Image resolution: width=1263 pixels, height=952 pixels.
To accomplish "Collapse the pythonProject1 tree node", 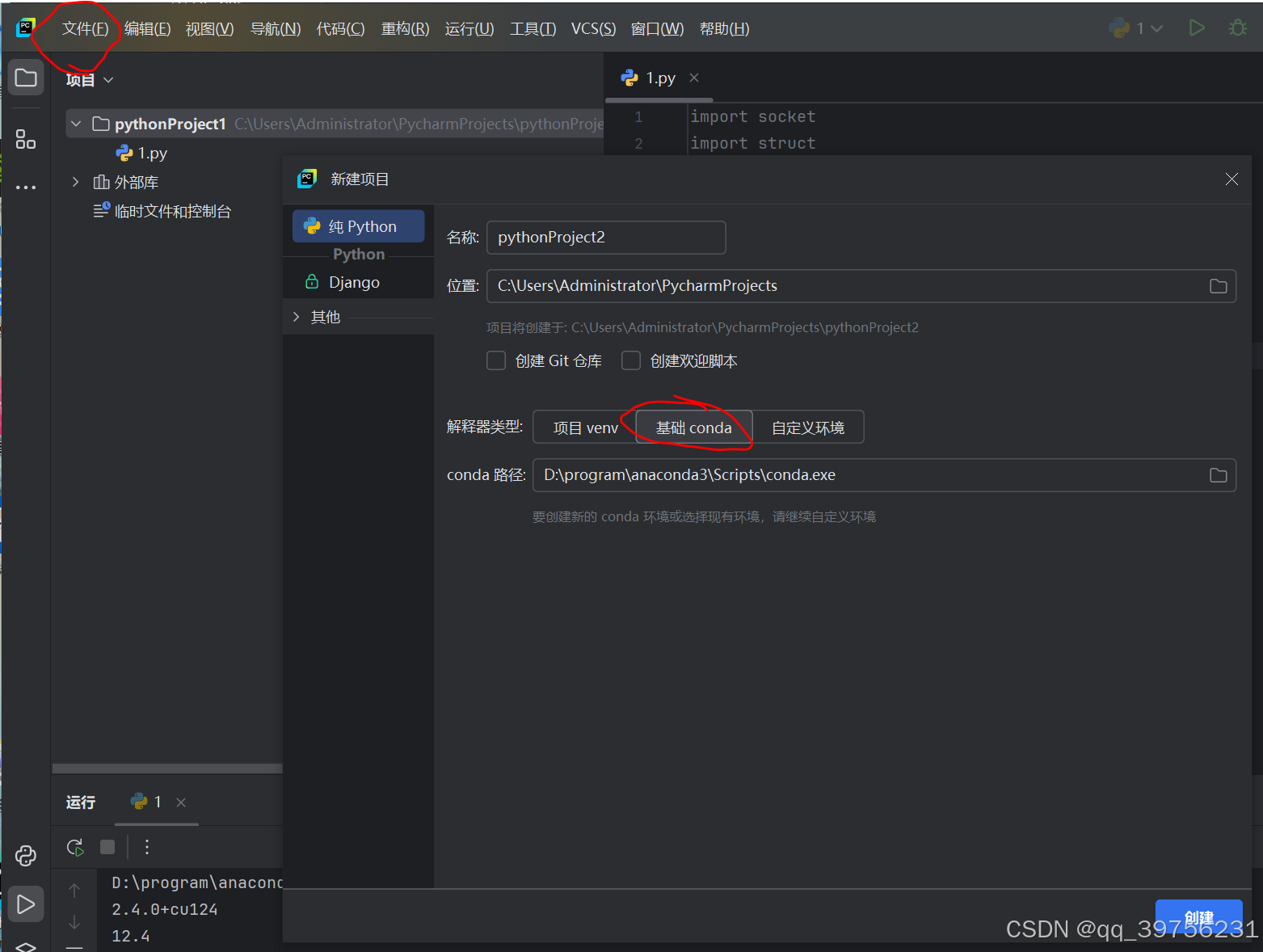I will [75, 124].
